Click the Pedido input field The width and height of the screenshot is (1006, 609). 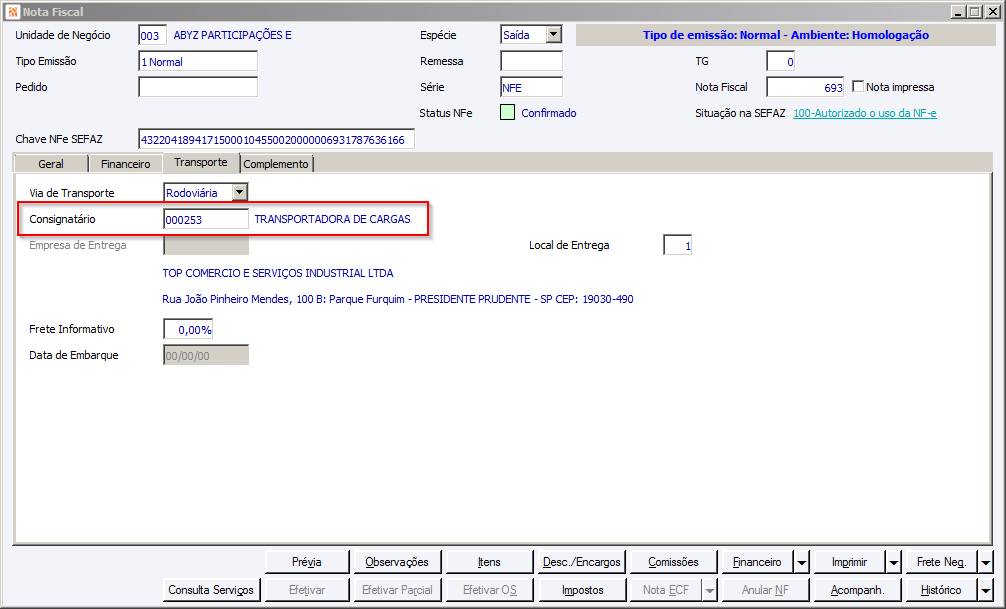[198, 87]
